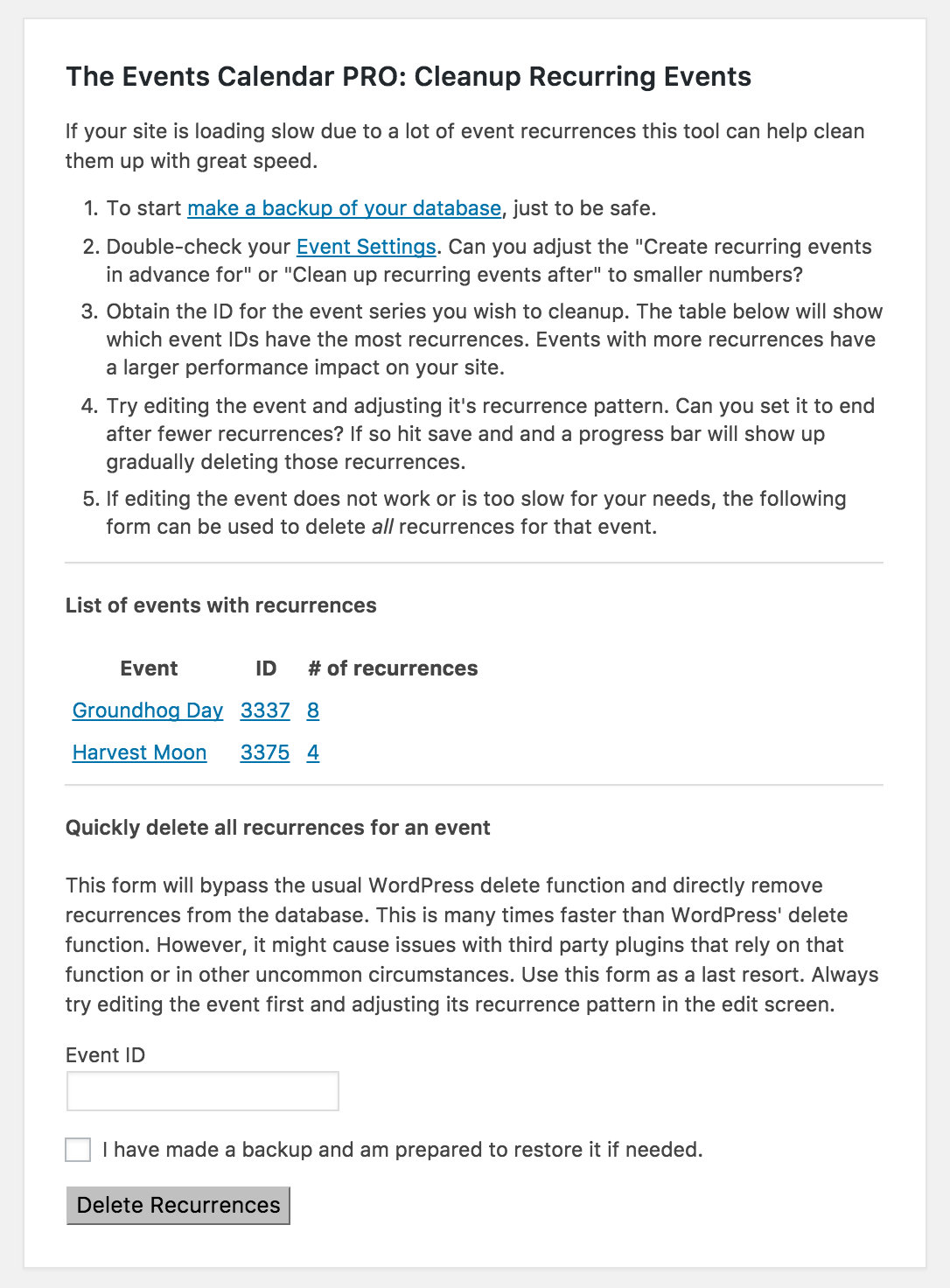This screenshot has height=1288, width=950.
Task: Click 'List of events with recurrences' heading
Action: coord(220,605)
